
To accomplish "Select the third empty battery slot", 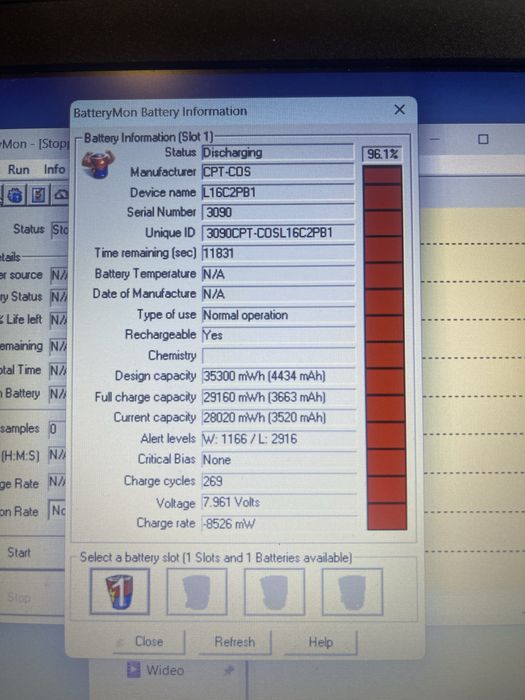I will [275, 592].
